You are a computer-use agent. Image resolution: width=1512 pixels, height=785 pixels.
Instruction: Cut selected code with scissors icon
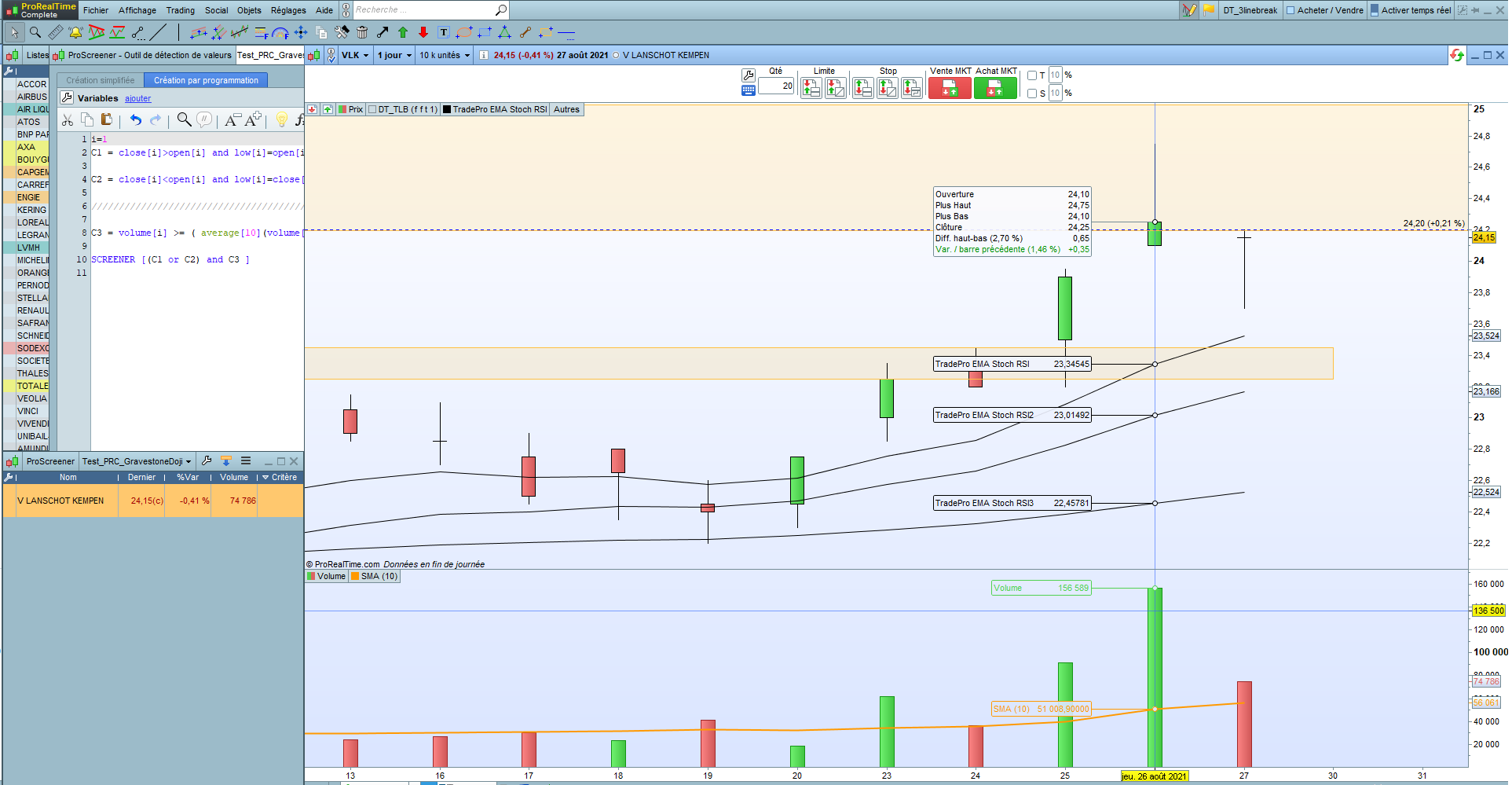coord(68,119)
